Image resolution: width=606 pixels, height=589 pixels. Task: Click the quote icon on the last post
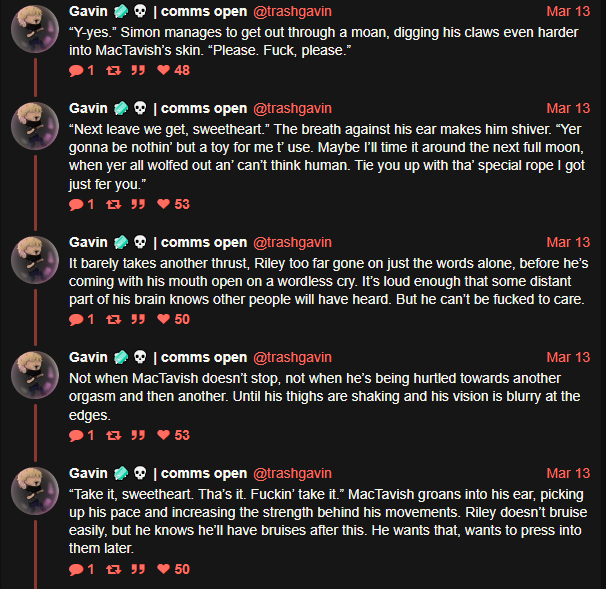click(138, 569)
